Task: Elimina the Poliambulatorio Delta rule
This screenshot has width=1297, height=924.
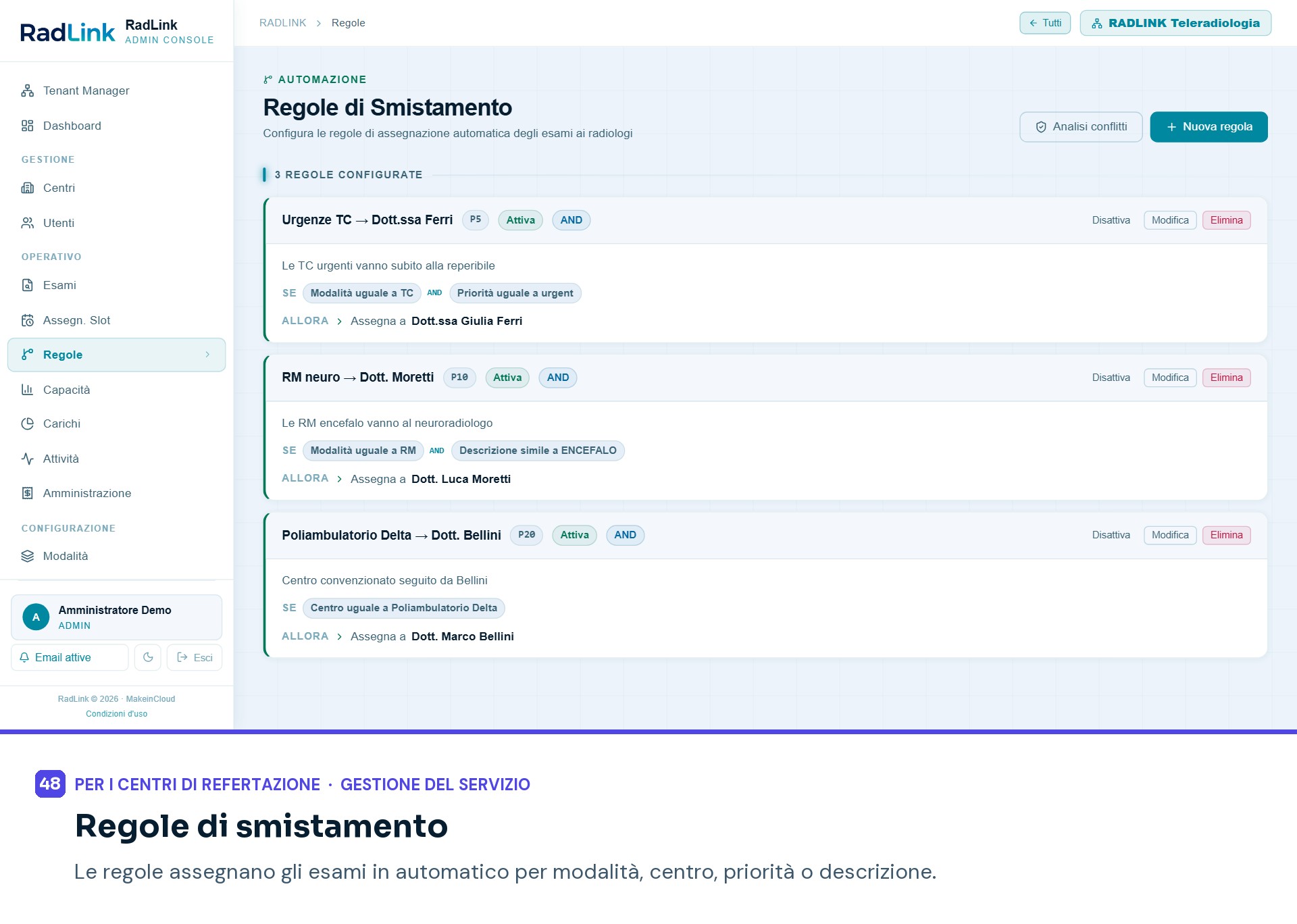Action: pyautogui.click(x=1226, y=535)
